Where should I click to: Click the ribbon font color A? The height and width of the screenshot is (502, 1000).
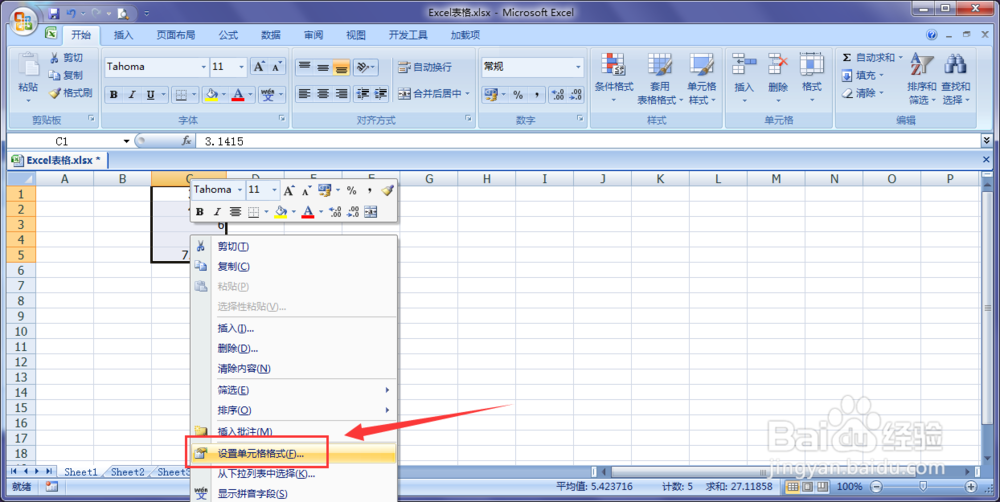238,95
